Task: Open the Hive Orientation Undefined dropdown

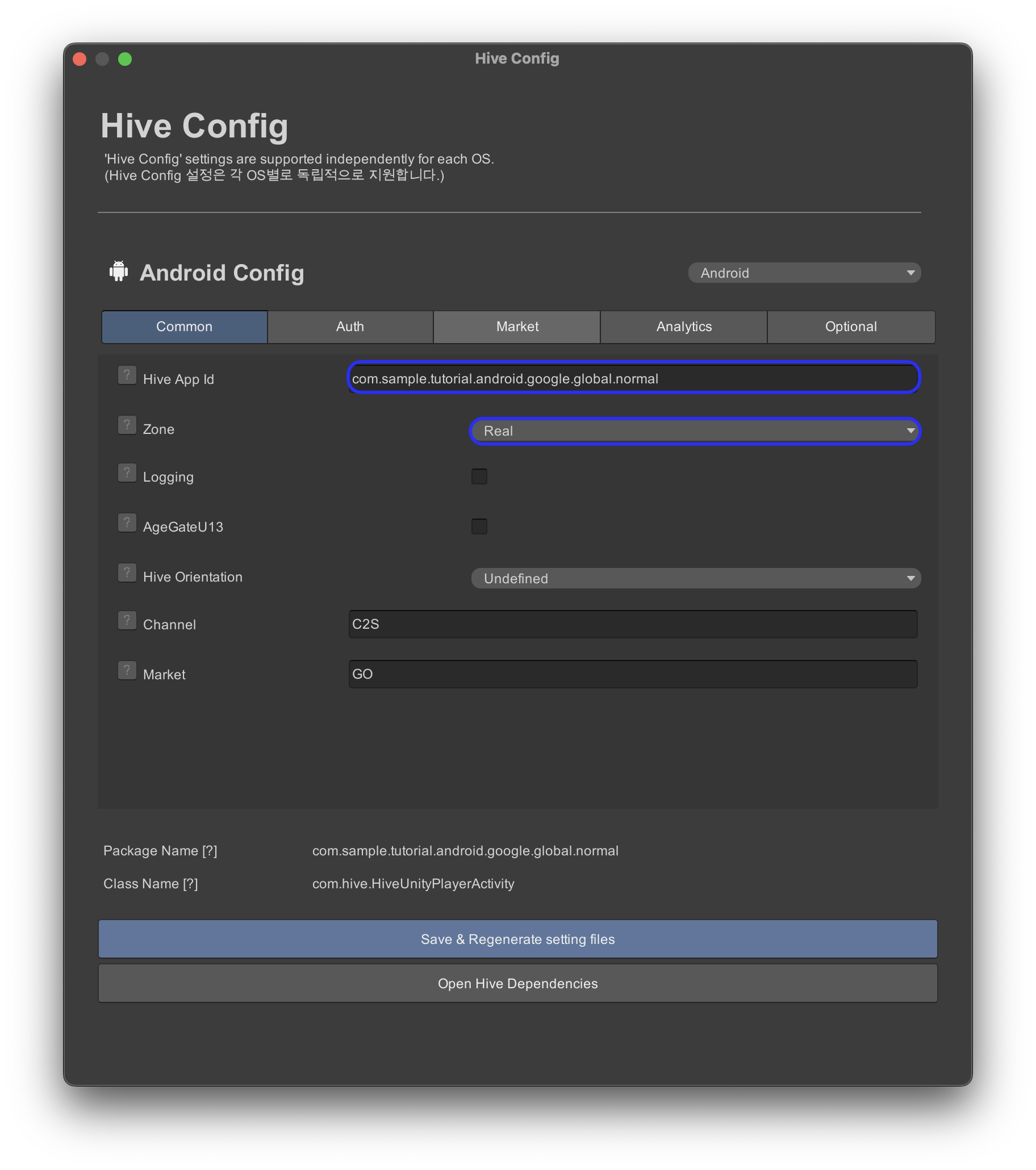Action: [x=695, y=578]
